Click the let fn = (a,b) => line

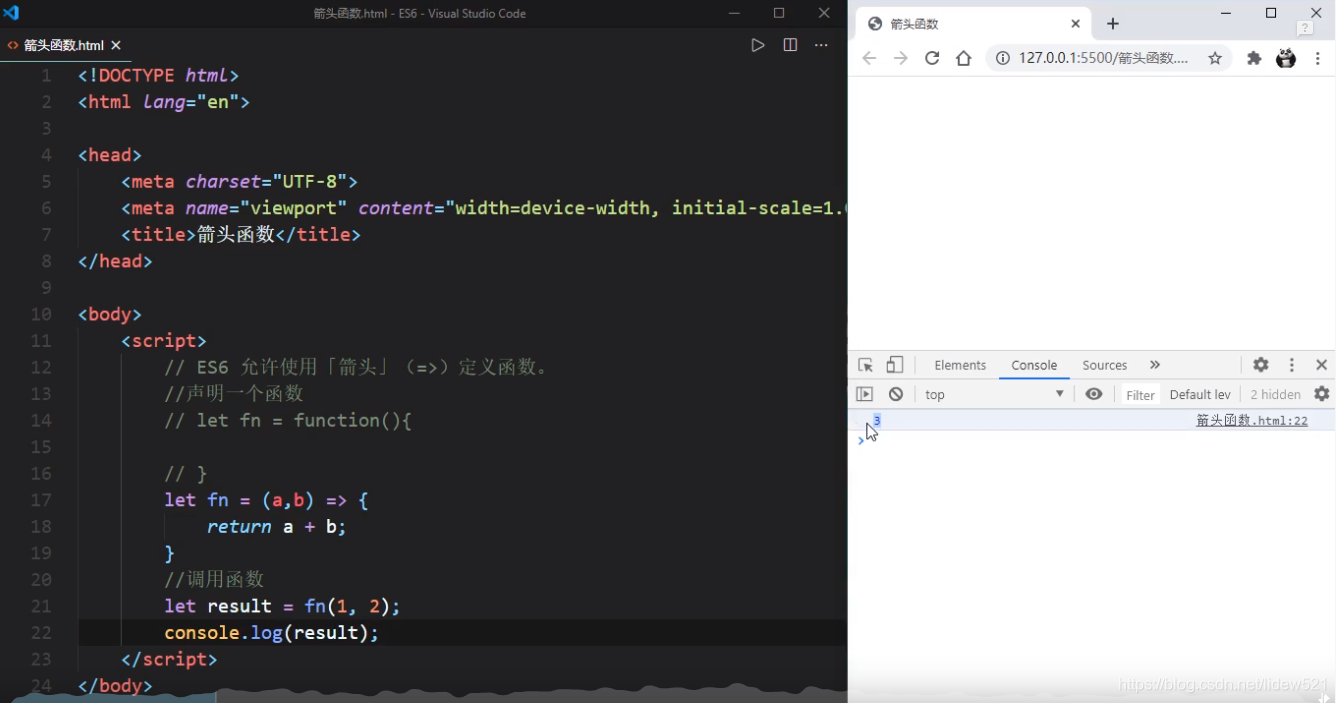[266, 500]
